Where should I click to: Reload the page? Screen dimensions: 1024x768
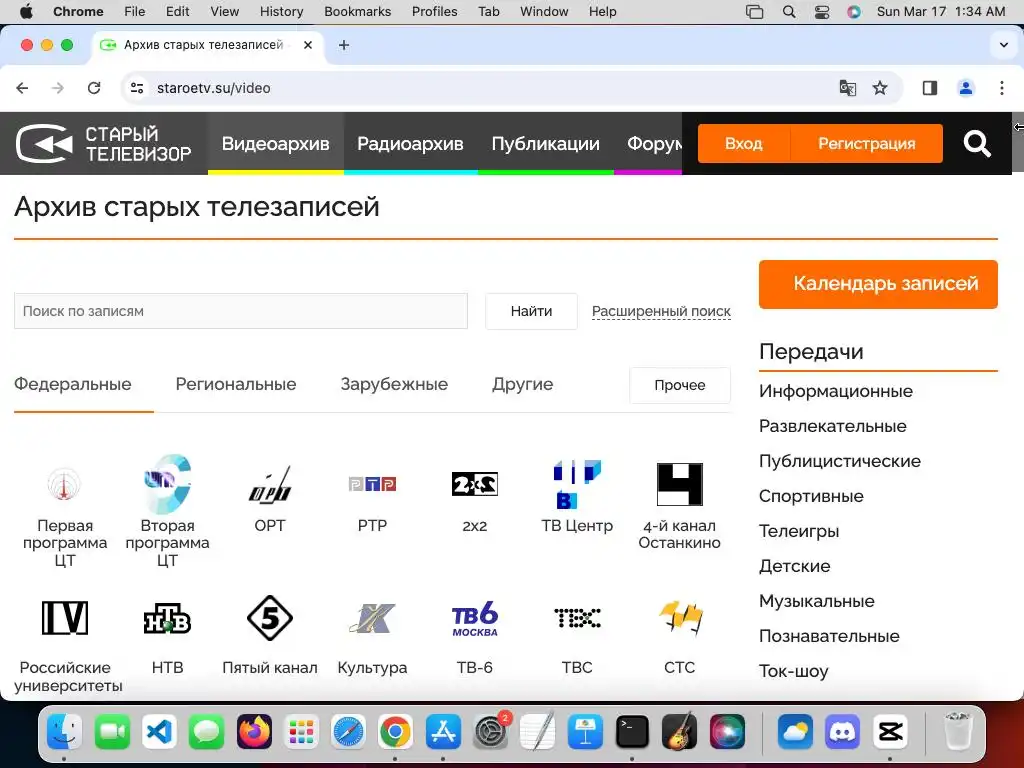click(94, 88)
